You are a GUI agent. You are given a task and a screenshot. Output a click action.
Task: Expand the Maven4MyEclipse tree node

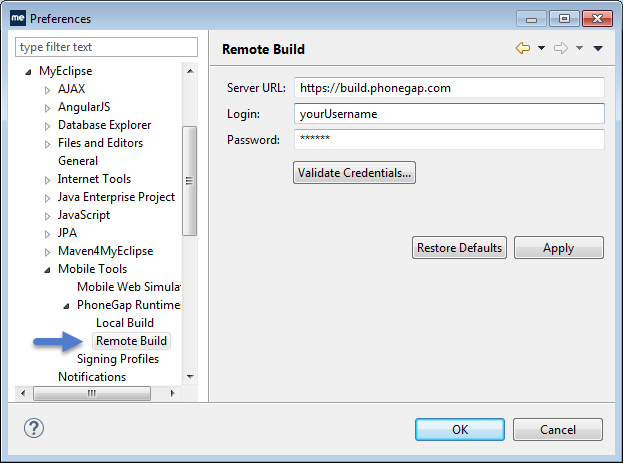tap(47, 252)
